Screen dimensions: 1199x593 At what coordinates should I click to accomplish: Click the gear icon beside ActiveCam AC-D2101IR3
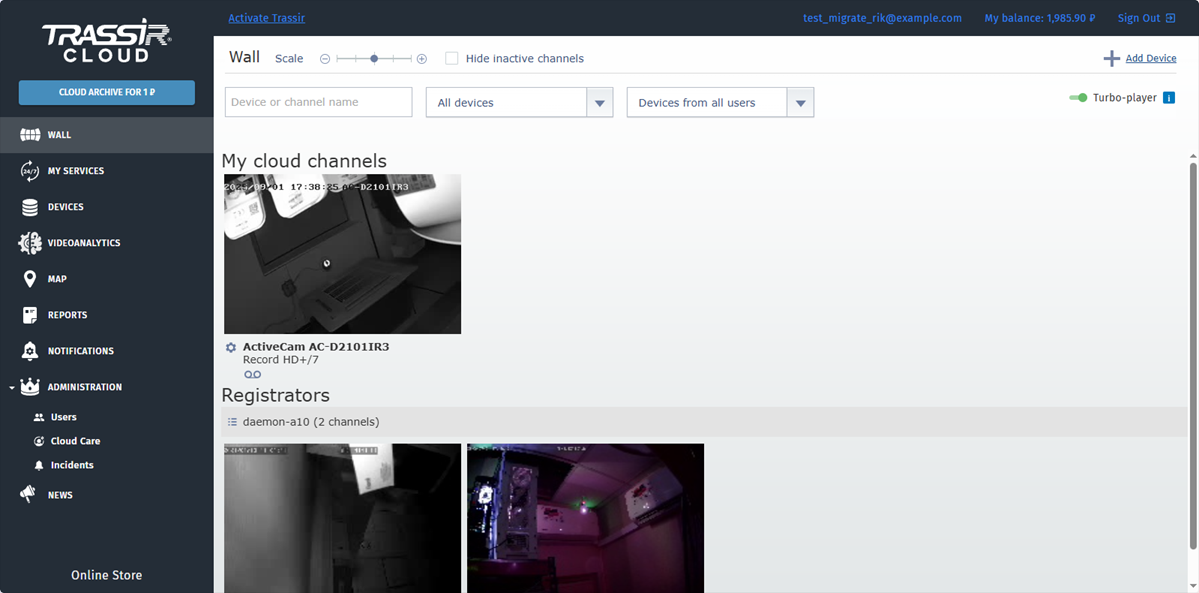[231, 347]
